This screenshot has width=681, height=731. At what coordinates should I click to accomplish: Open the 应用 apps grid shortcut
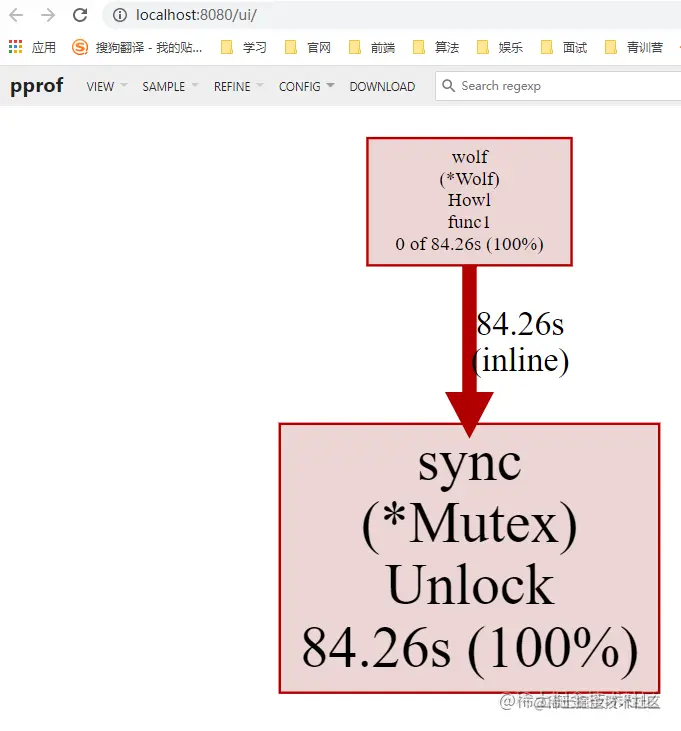[x=32, y=47]
